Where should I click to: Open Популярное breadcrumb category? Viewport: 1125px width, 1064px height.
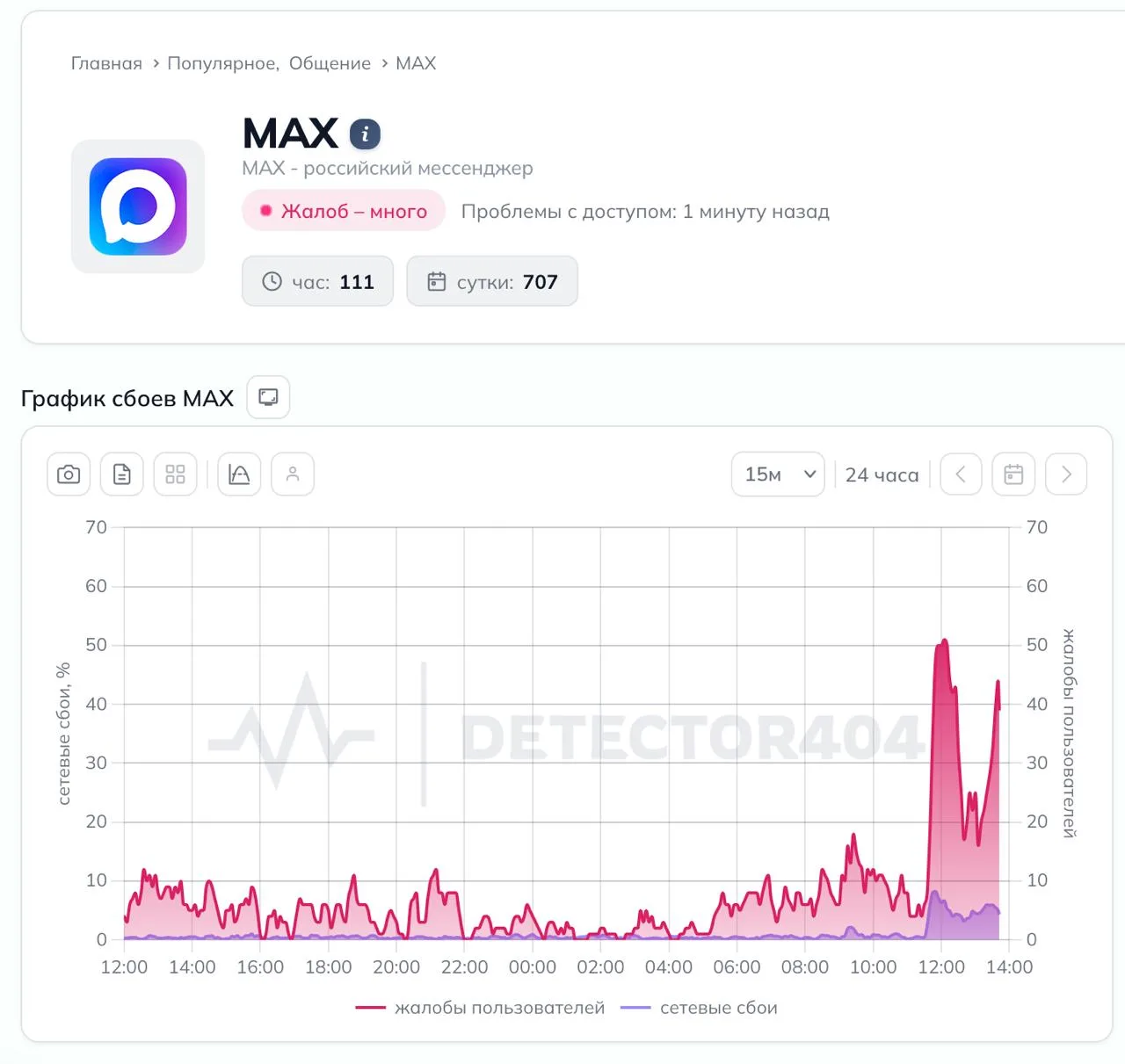tap(221, 63)
